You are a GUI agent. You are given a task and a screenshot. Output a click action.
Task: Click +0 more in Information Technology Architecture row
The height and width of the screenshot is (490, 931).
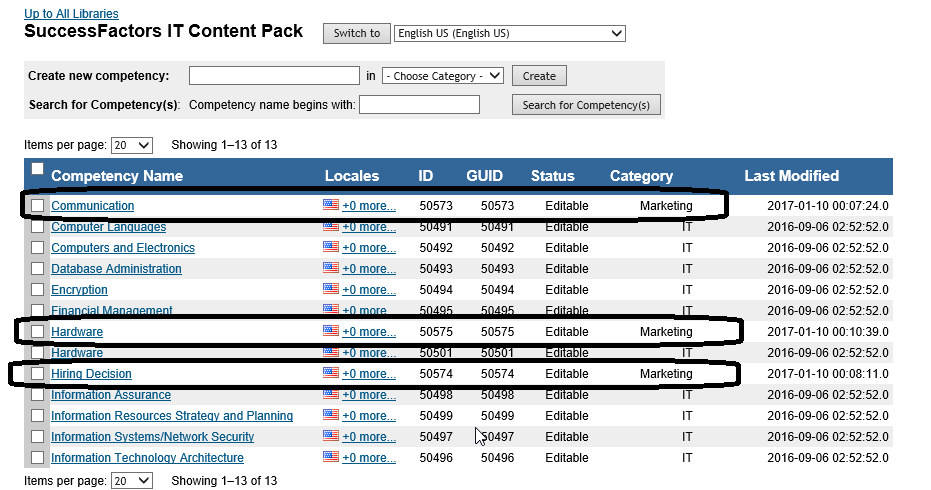pyautogui.click(x=369, y=458)
